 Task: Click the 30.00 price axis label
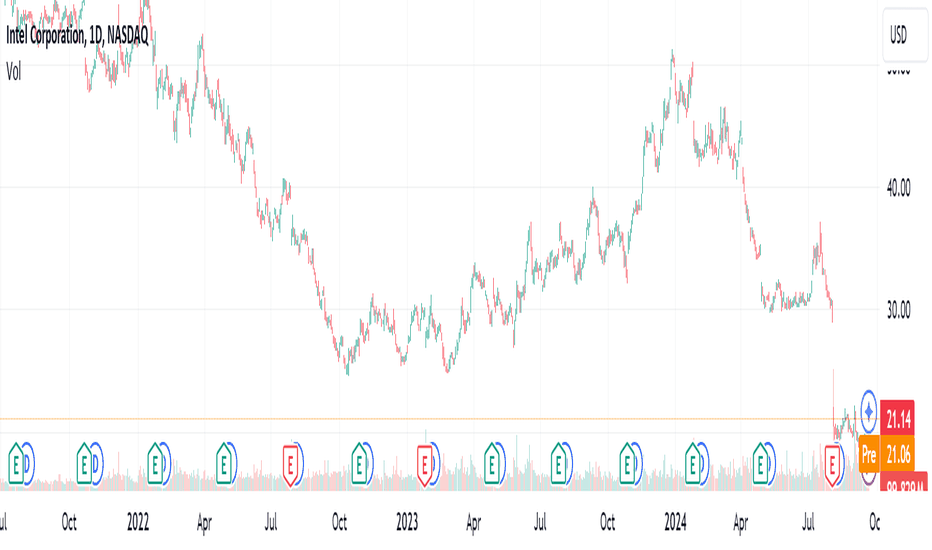[898, 310]
